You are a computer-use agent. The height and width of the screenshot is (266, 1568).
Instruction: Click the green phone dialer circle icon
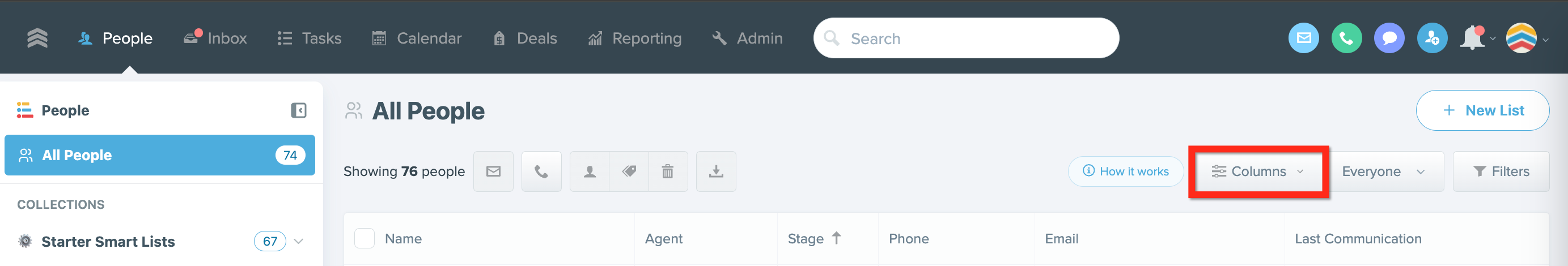1346,38
